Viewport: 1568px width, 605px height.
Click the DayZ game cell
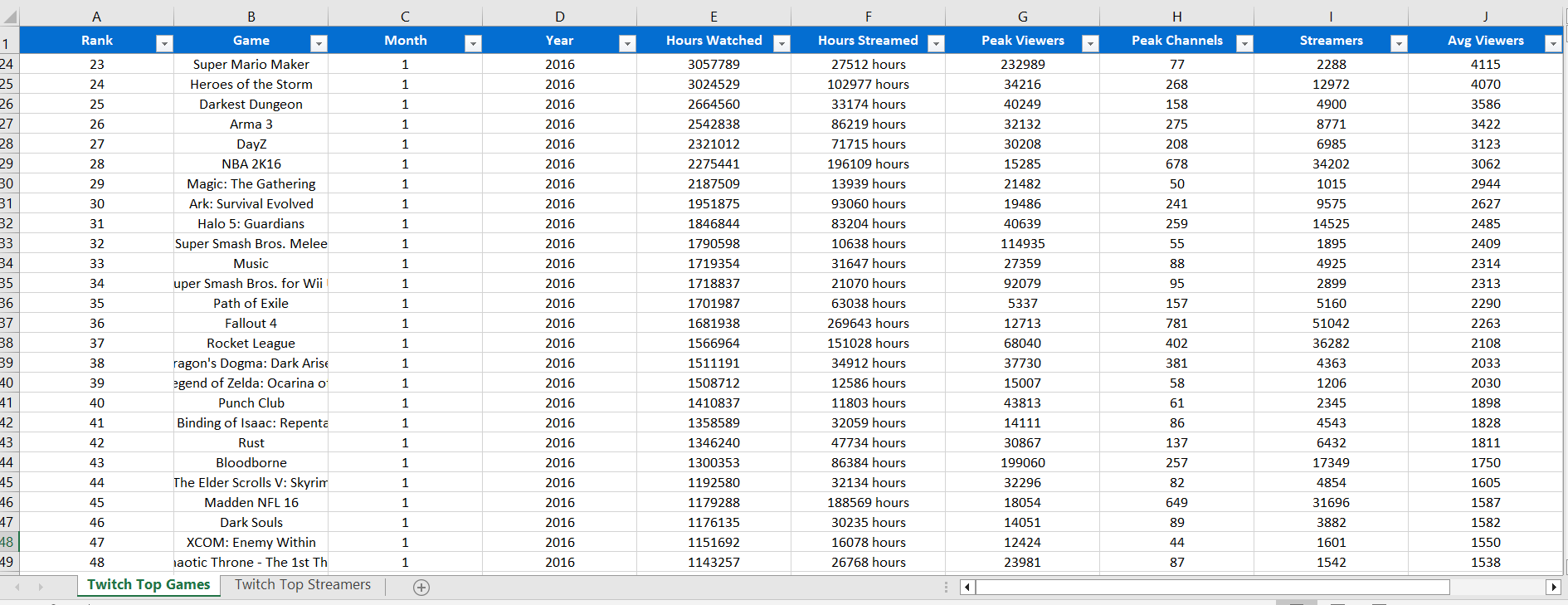(x=251, y=144)
